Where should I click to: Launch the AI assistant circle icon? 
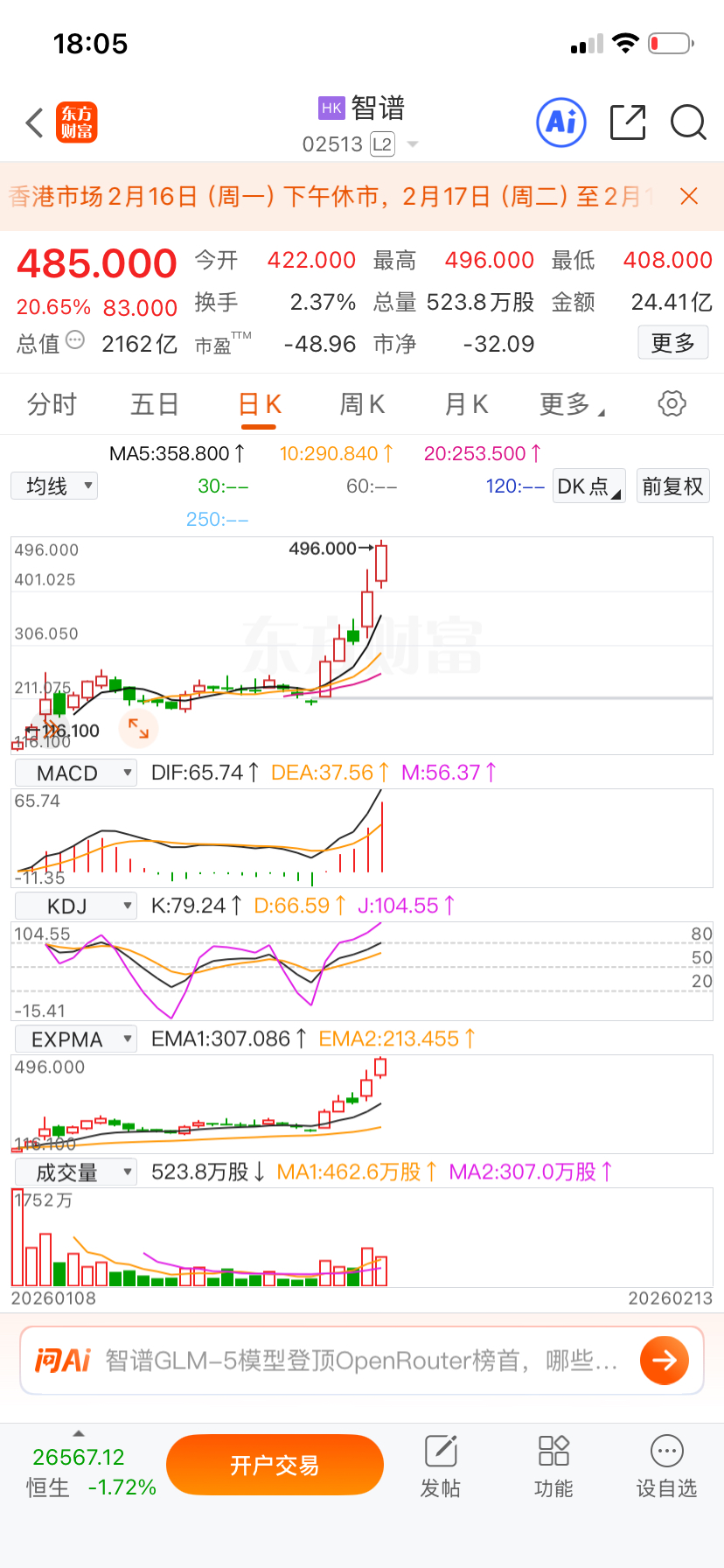560,122
